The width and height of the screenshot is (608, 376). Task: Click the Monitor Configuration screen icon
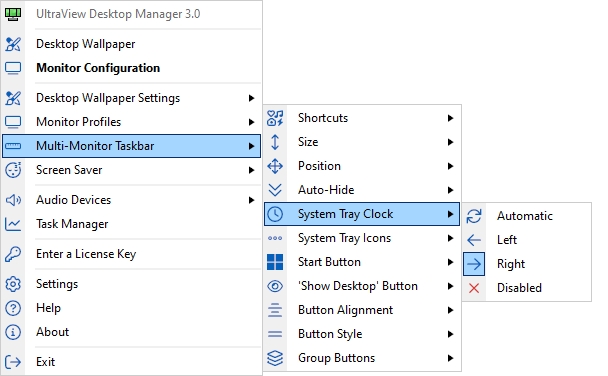coord(13,68)
